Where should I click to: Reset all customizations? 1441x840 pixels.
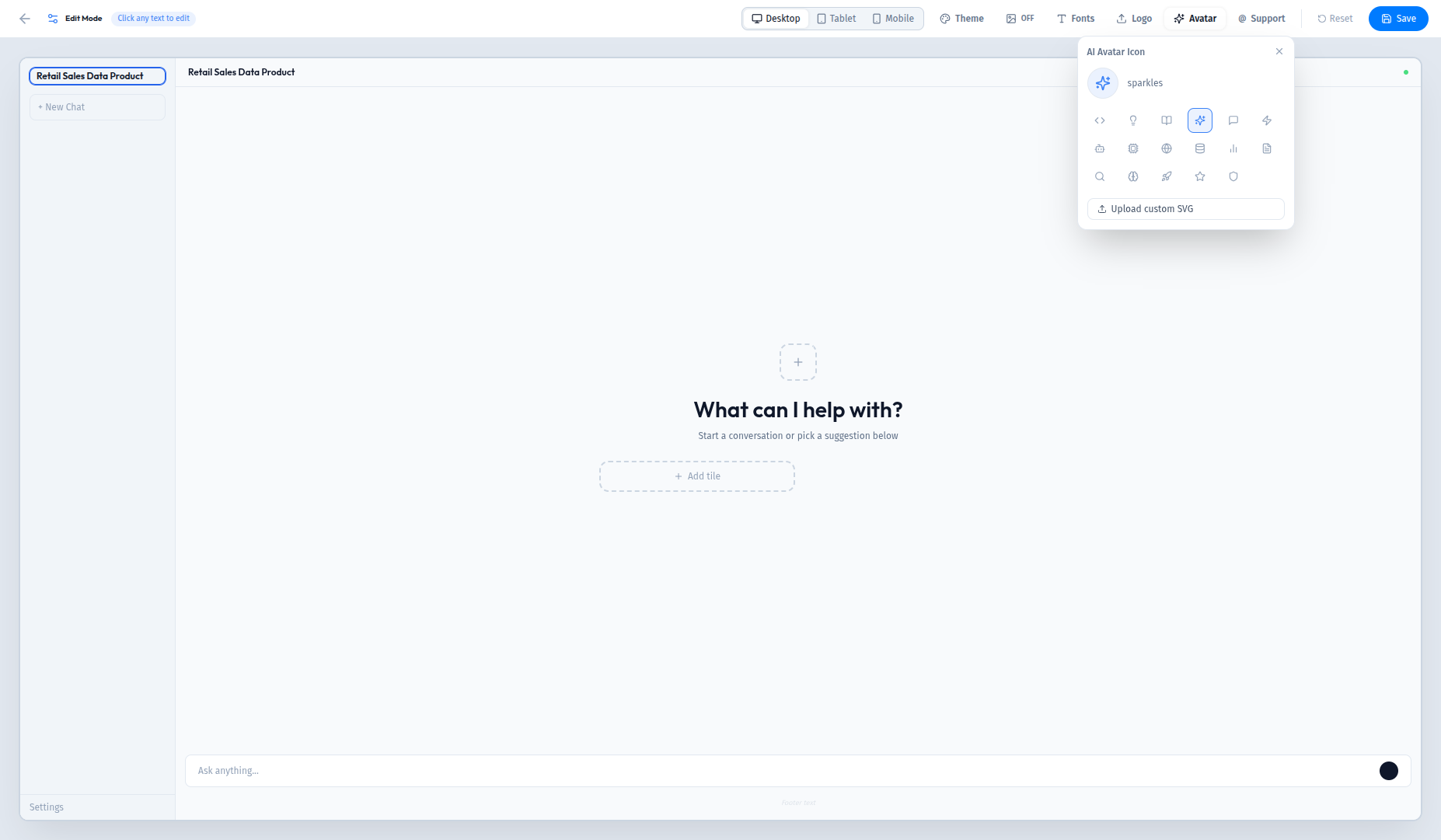click(1335, 19)
